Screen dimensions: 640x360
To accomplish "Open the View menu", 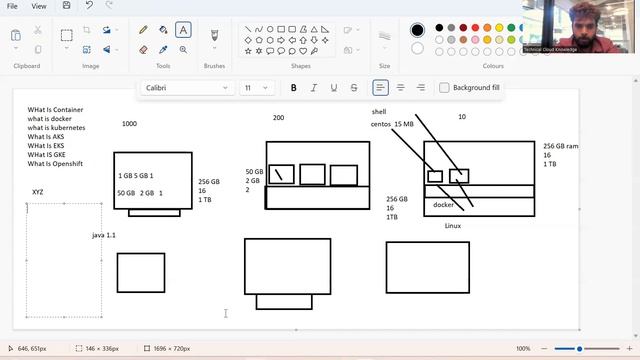I will (x=39, y=6).
